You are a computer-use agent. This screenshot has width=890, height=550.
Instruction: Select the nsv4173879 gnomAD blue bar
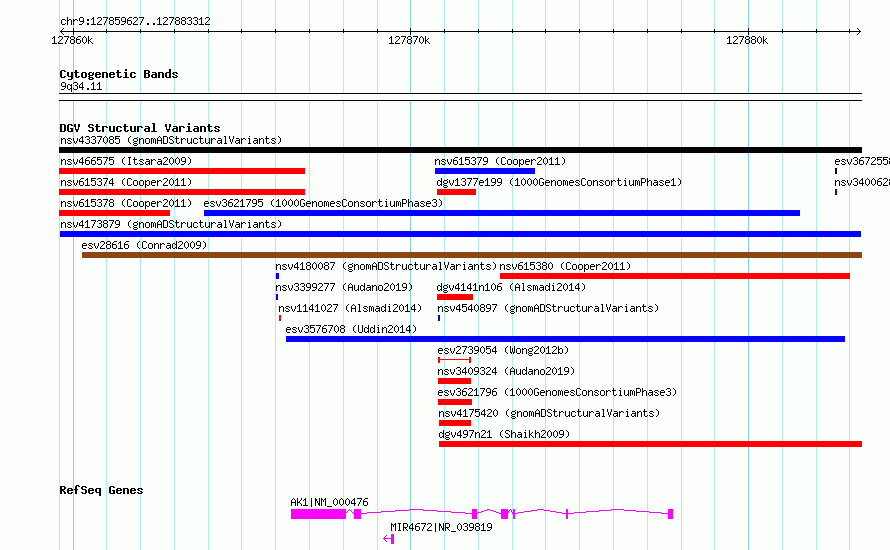pyautogui.click(x=460, y=234)
